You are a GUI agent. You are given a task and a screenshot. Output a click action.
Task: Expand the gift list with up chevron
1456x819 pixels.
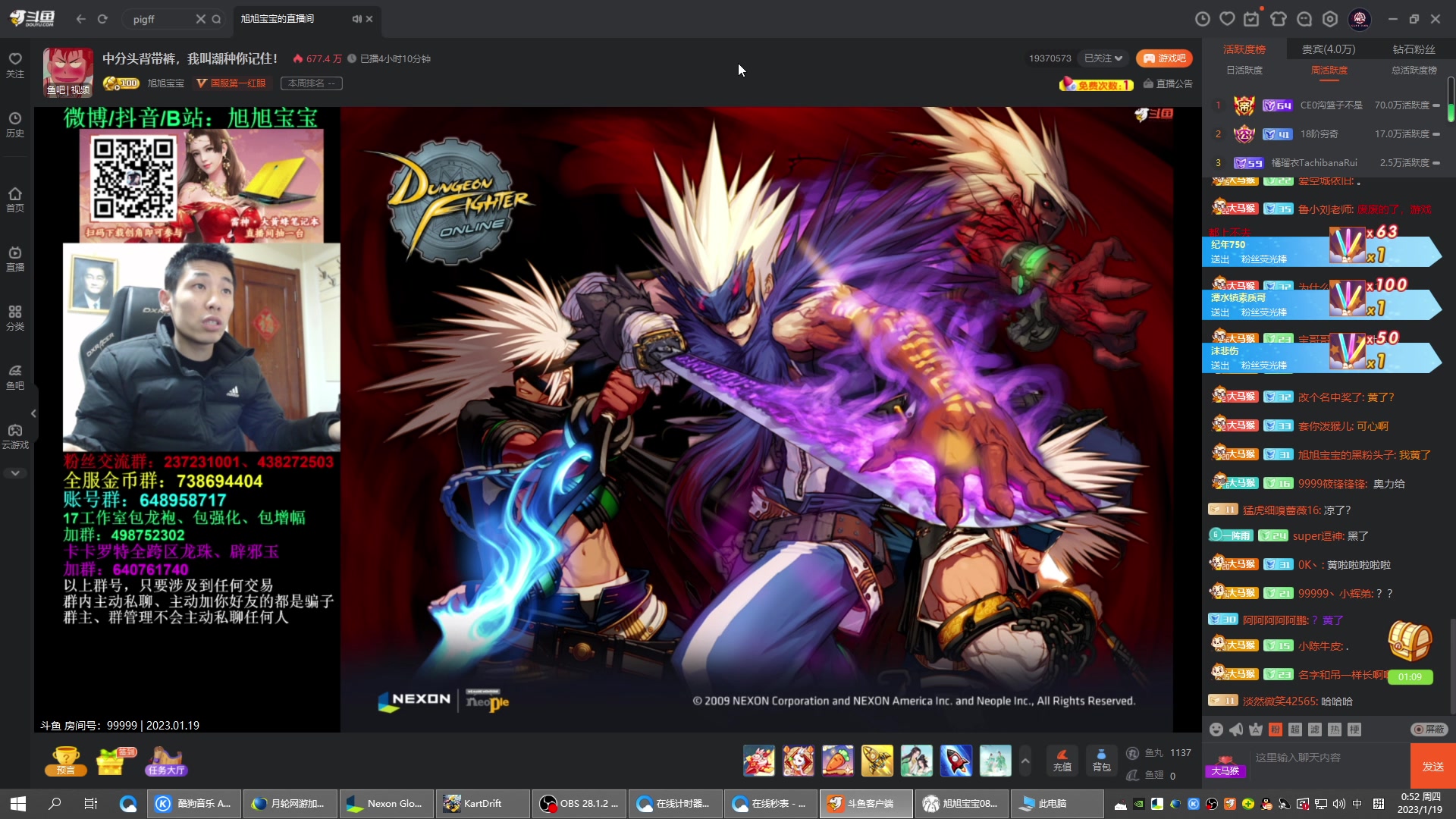[x=1025, y=761]
